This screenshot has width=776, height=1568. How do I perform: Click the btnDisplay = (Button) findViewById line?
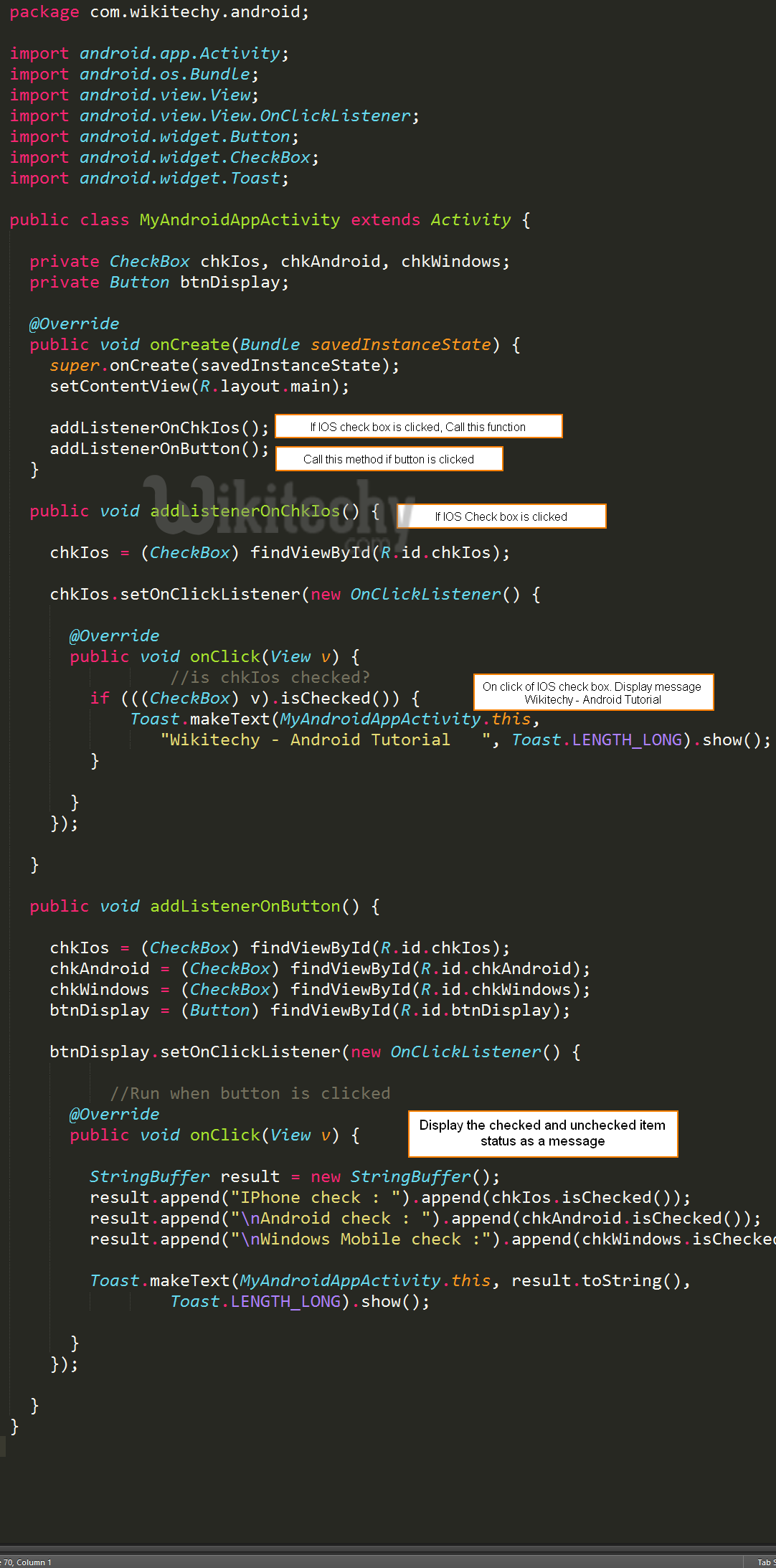(x=310, y=1011)
